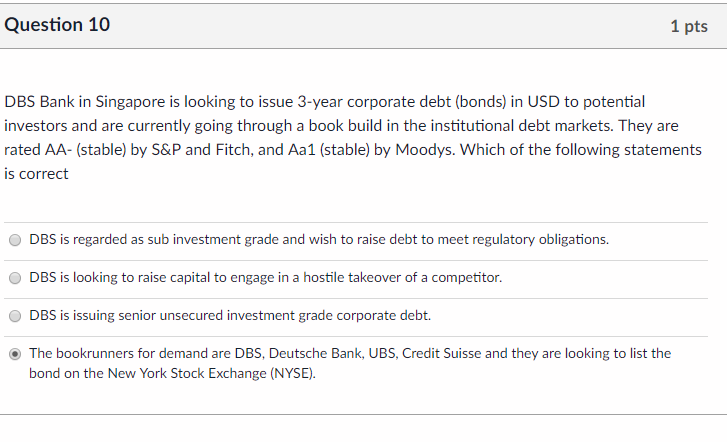Screen dimensions: 727x442
Task: Click the gray question header bar
Action: (364, 26)
